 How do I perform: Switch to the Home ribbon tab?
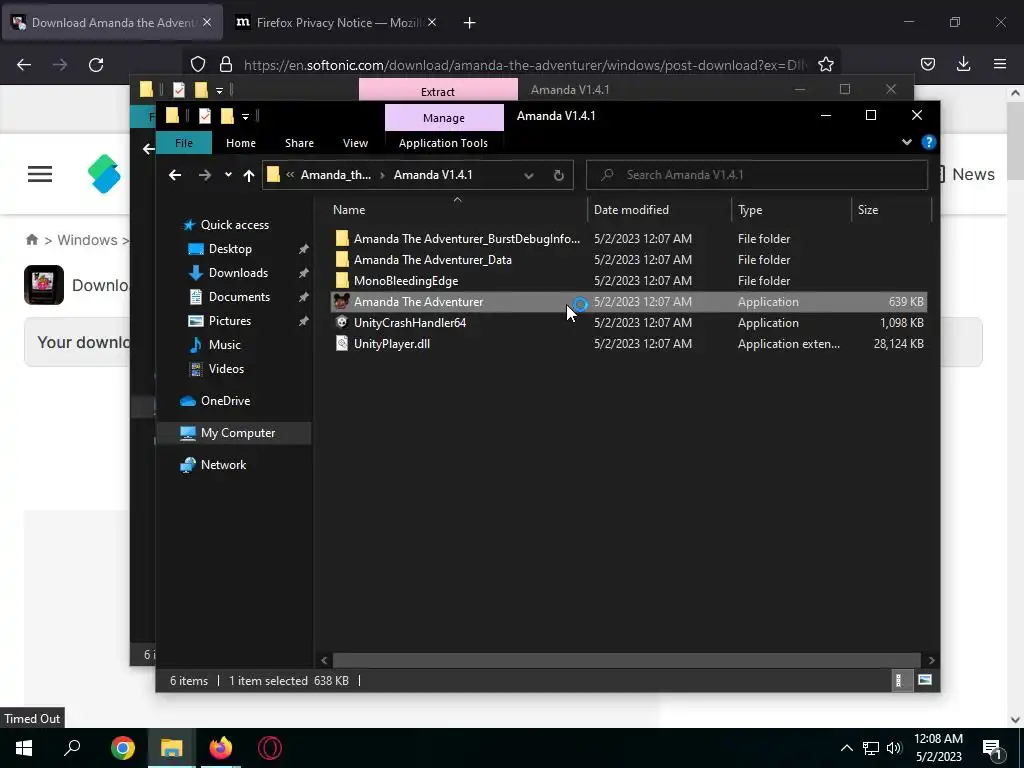click(x=240, y=143)
